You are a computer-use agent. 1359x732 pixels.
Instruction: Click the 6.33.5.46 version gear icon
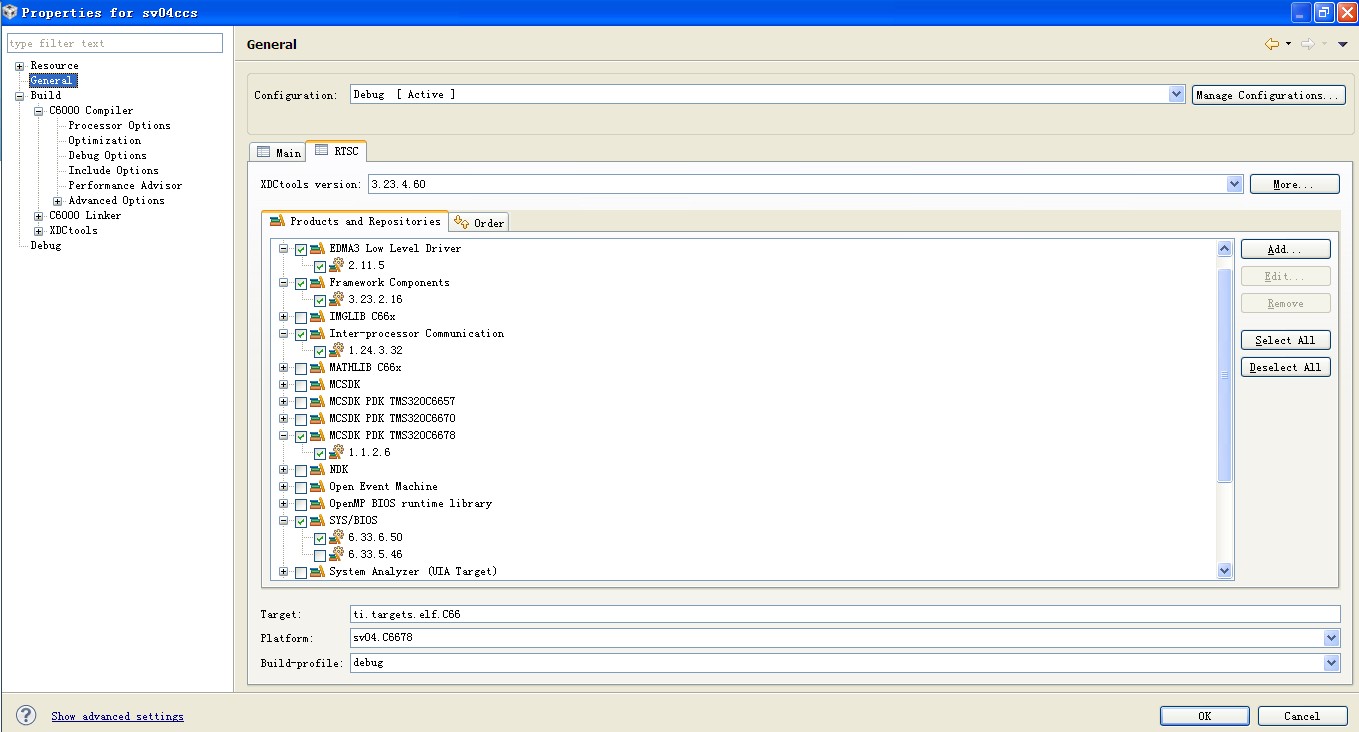(337, 555)
